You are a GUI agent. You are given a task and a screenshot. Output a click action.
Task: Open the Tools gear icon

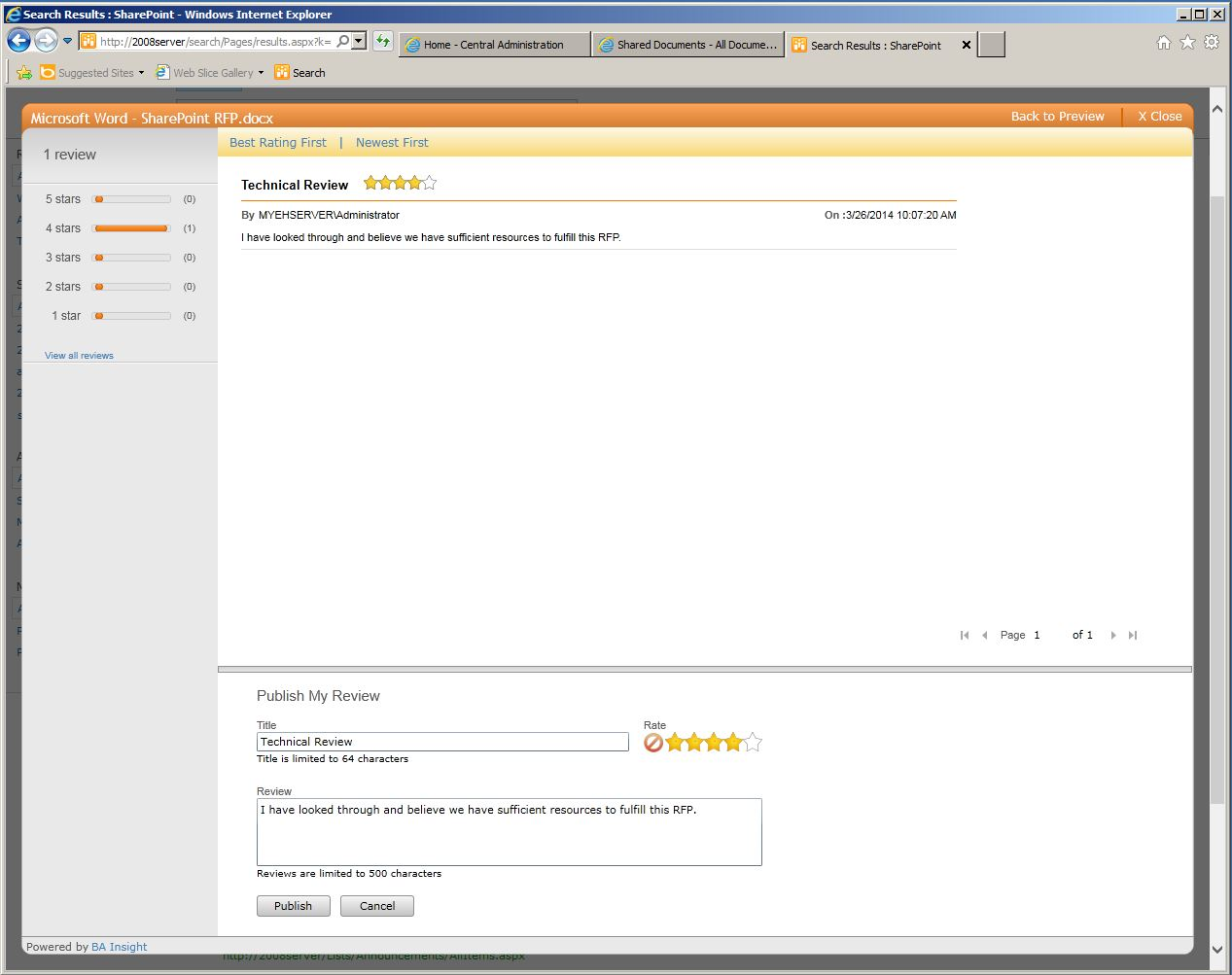[1212, 43]
